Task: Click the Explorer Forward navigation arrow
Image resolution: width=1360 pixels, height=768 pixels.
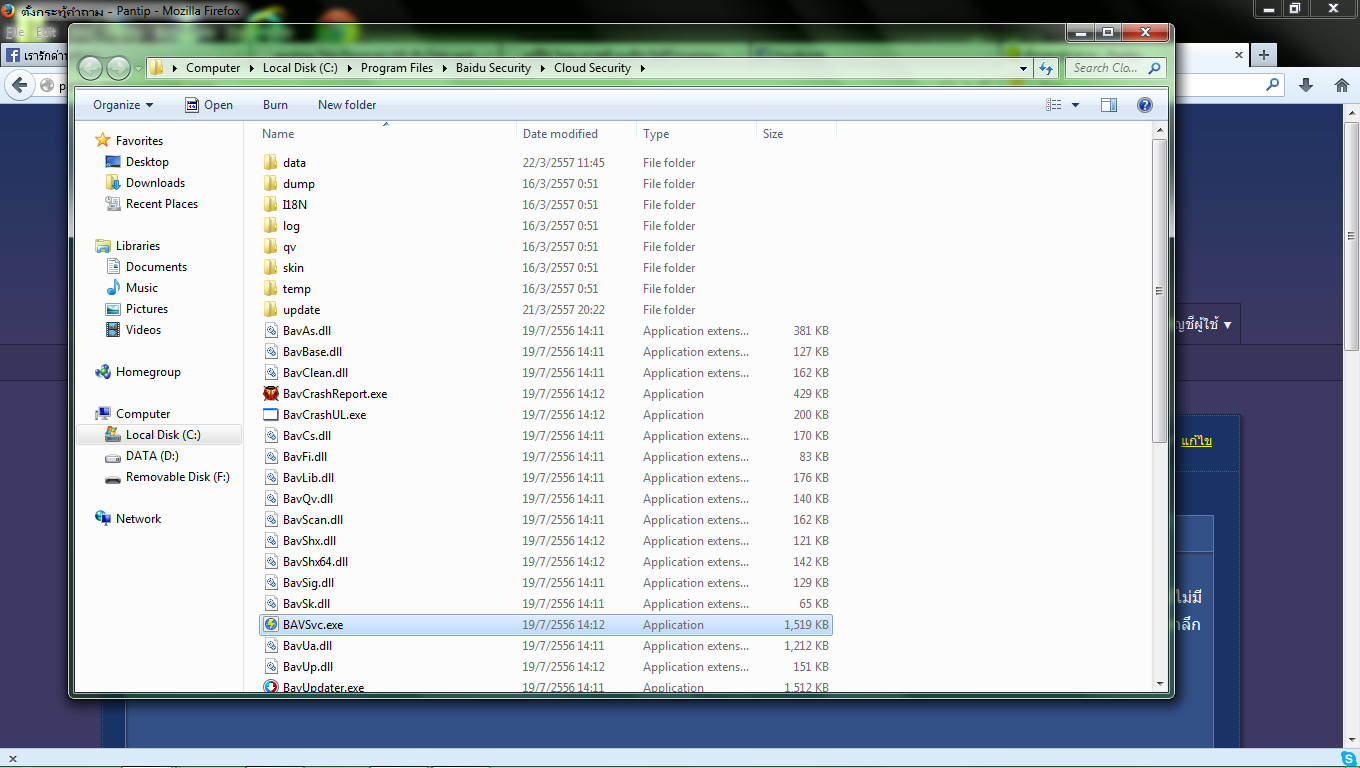Action: [117, 68]
